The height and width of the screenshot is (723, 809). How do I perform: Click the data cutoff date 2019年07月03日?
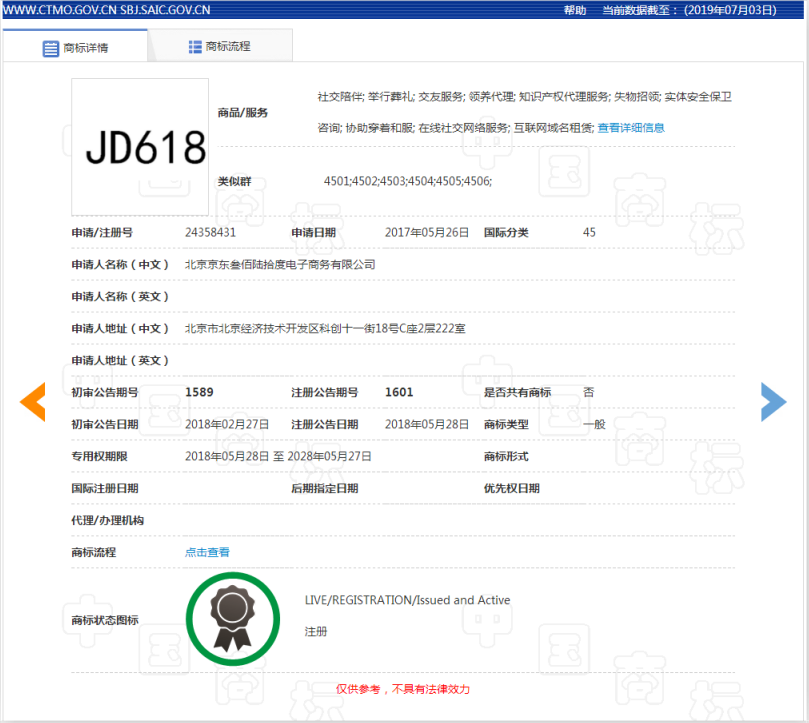730,10
